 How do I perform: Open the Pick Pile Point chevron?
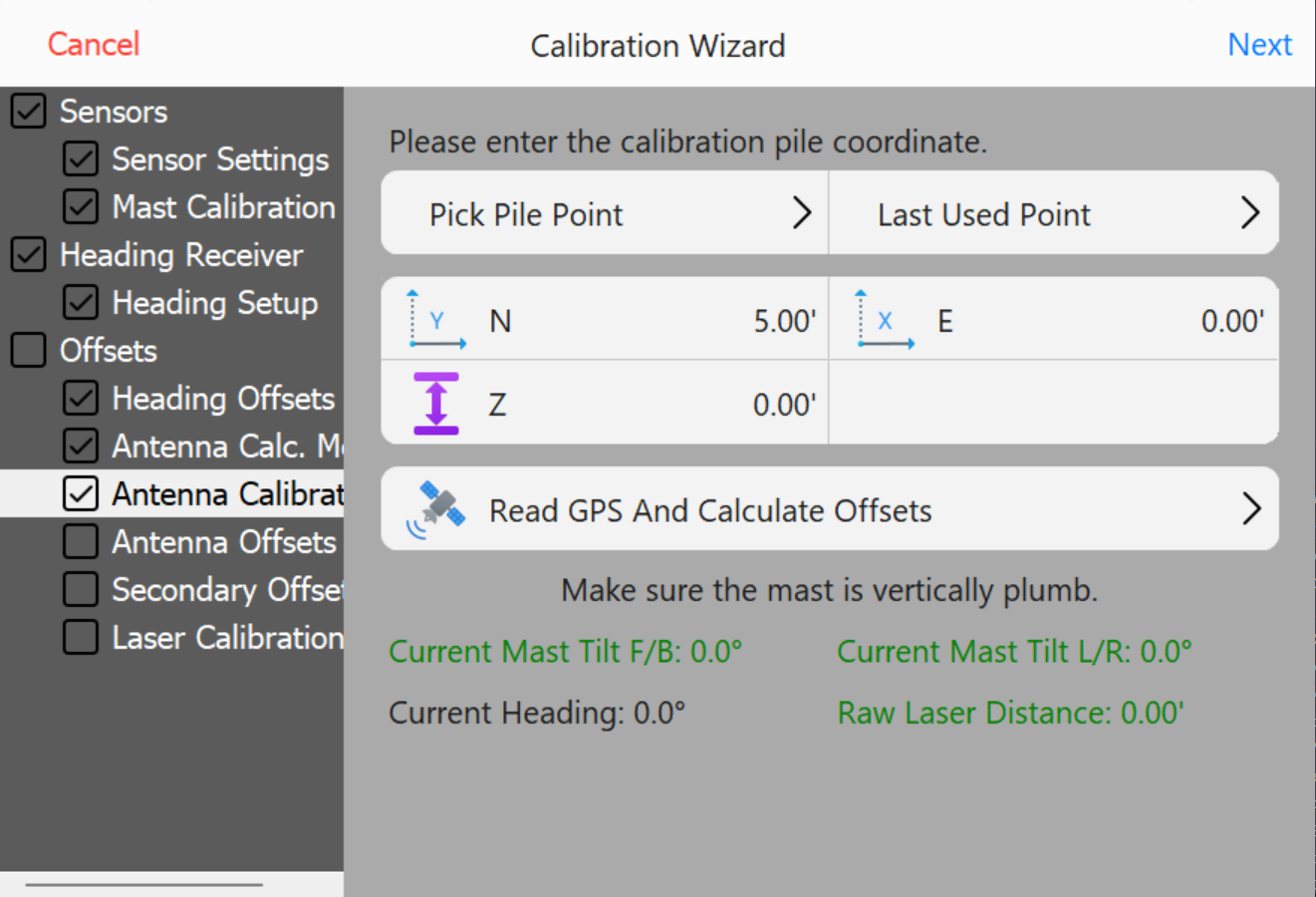[x=802, y=212]
